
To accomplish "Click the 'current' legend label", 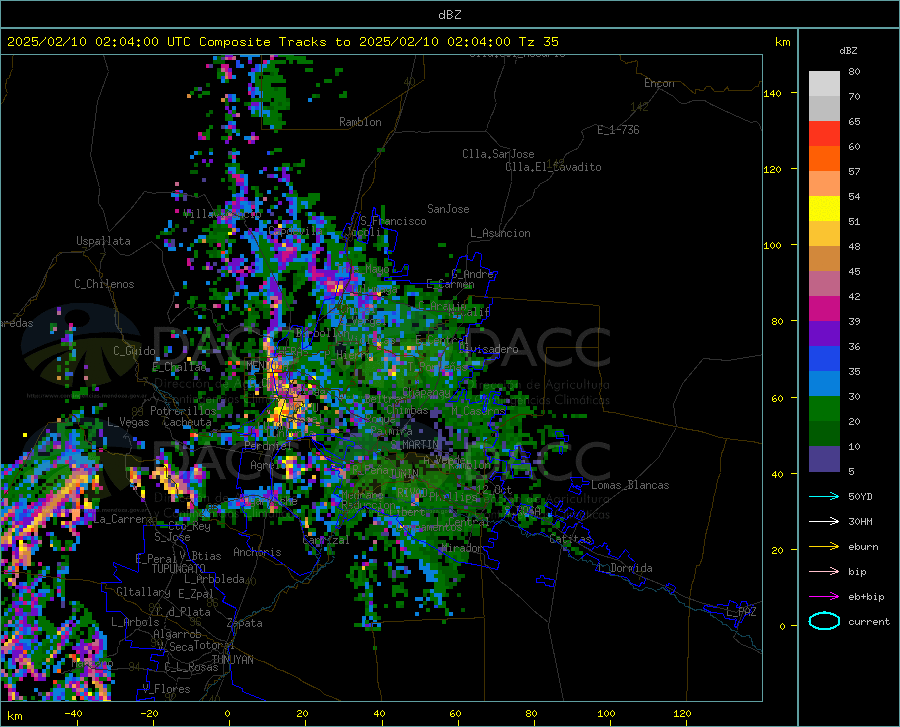I will click(x=869, y=621).
